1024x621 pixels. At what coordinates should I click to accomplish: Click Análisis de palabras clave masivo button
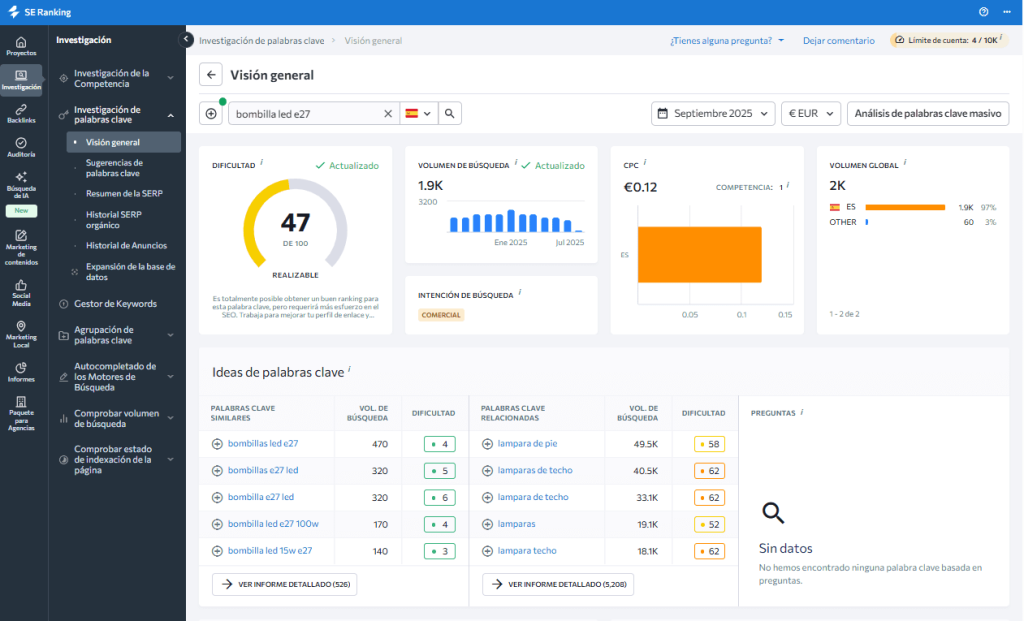927,114
